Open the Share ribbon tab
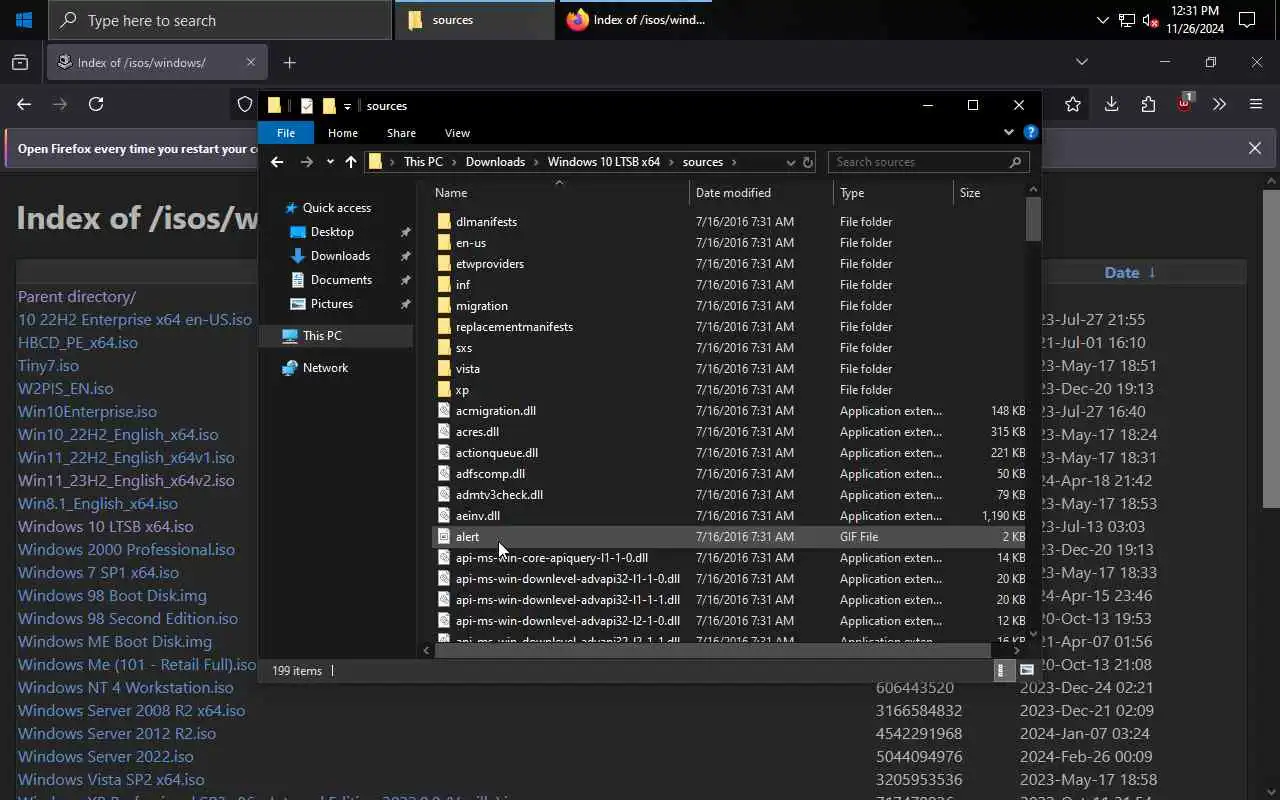Viewport: 1280px width, 800px height. (x=401, y=133)
